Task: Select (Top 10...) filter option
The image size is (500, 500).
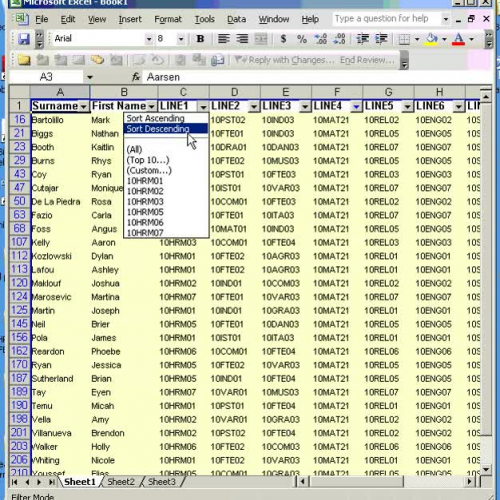Action: [x=166, y=160]
